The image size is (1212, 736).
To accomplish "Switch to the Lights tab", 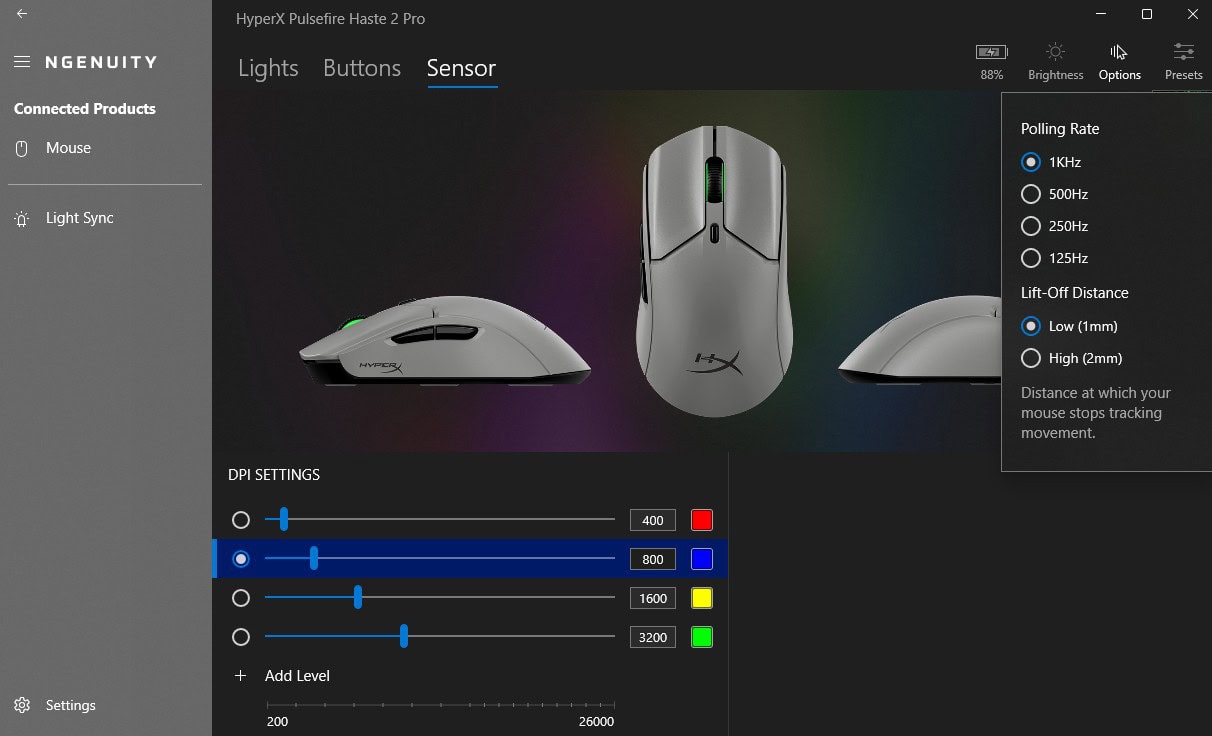I will point(268,68).
